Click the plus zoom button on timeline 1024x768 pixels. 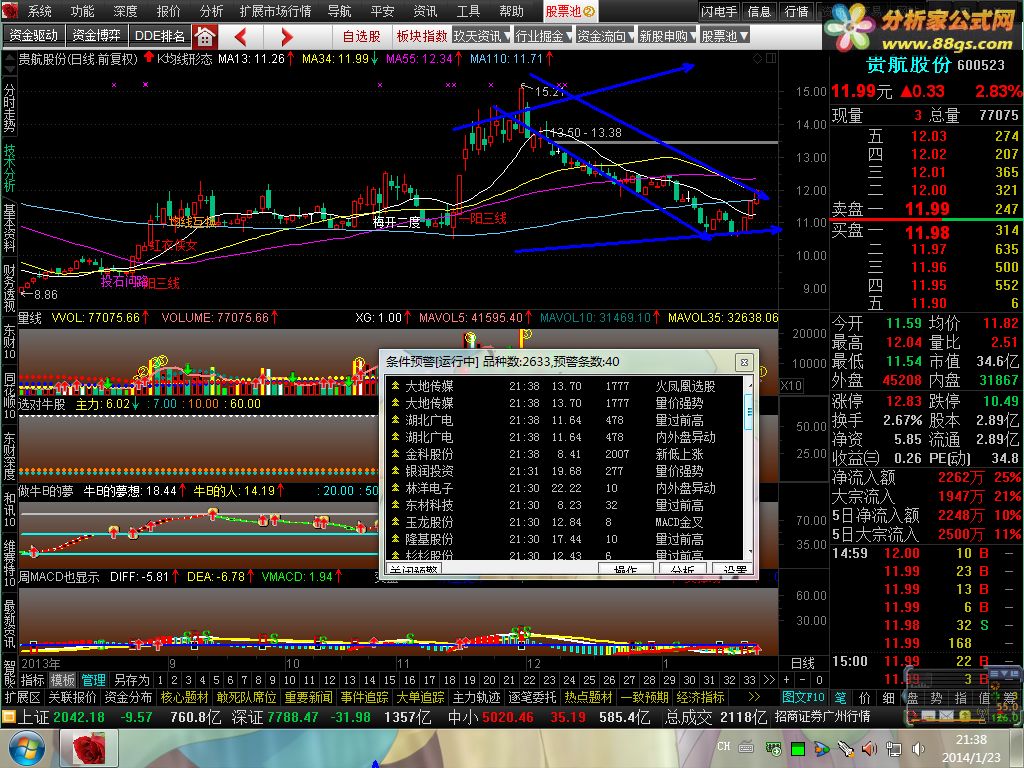point(787,680)
